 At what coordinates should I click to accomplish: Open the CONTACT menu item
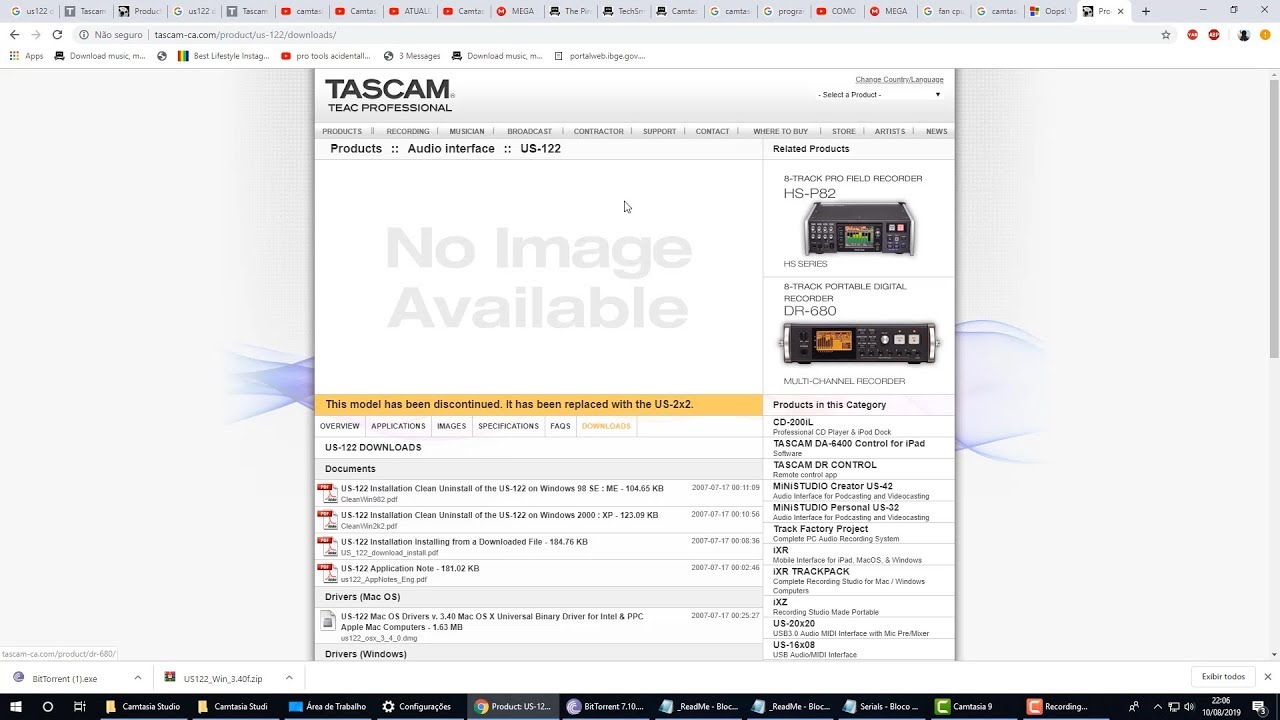(712, 131)
